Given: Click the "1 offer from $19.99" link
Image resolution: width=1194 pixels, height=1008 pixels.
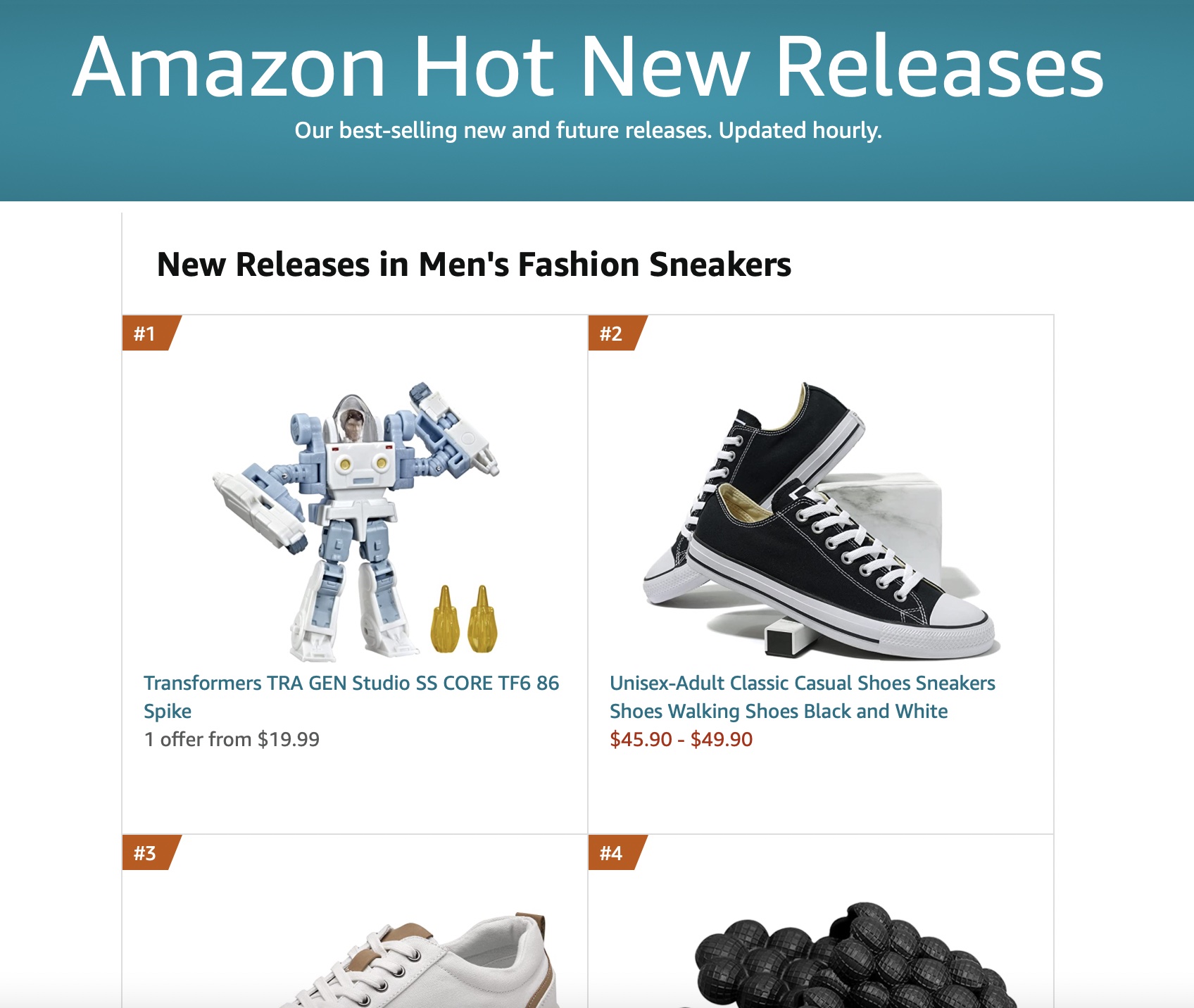Looking at the screenshot, I should pos(232,739).
